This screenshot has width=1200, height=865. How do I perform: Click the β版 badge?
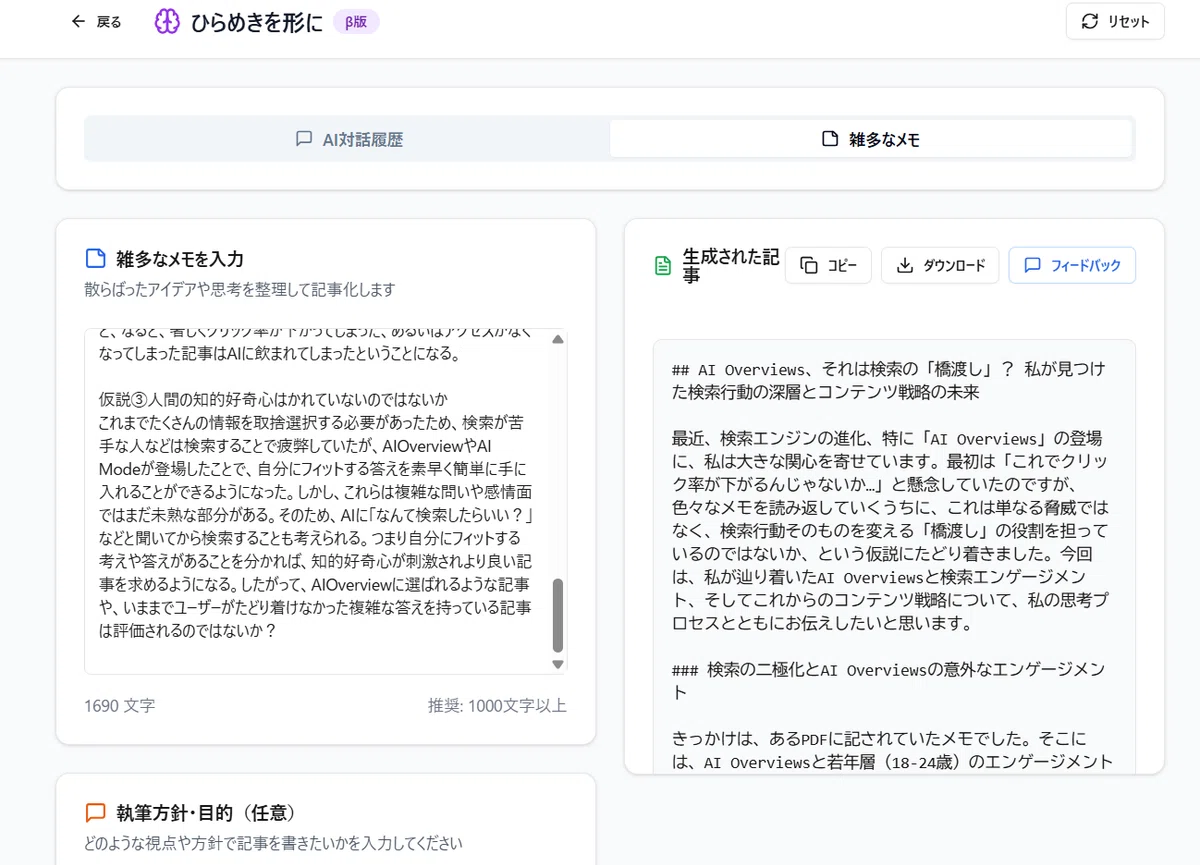pos(356,21)
